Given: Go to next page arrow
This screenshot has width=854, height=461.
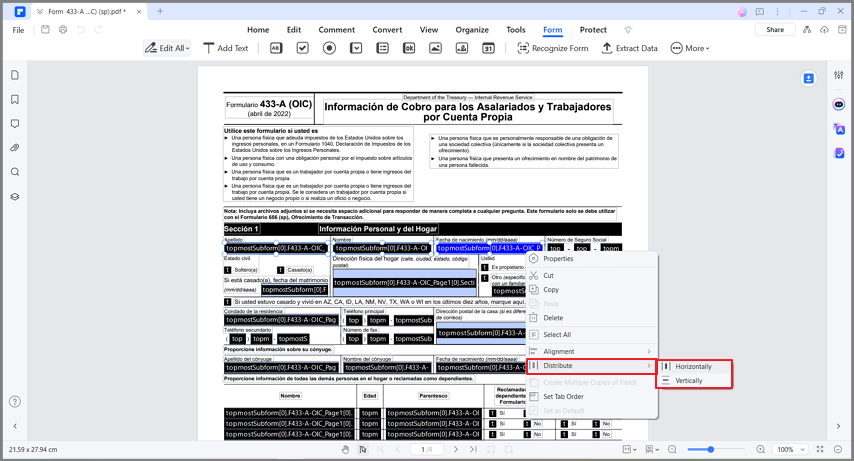Looking at the screenshot, I should point(456,450).
